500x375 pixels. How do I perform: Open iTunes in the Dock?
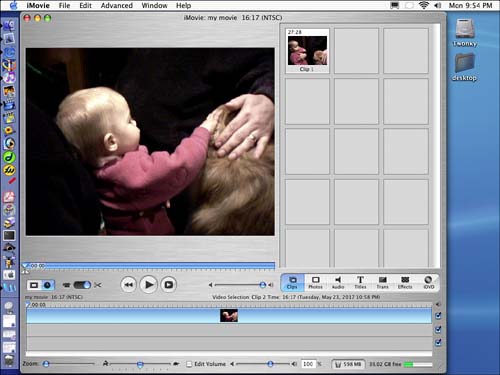(9, 78)
